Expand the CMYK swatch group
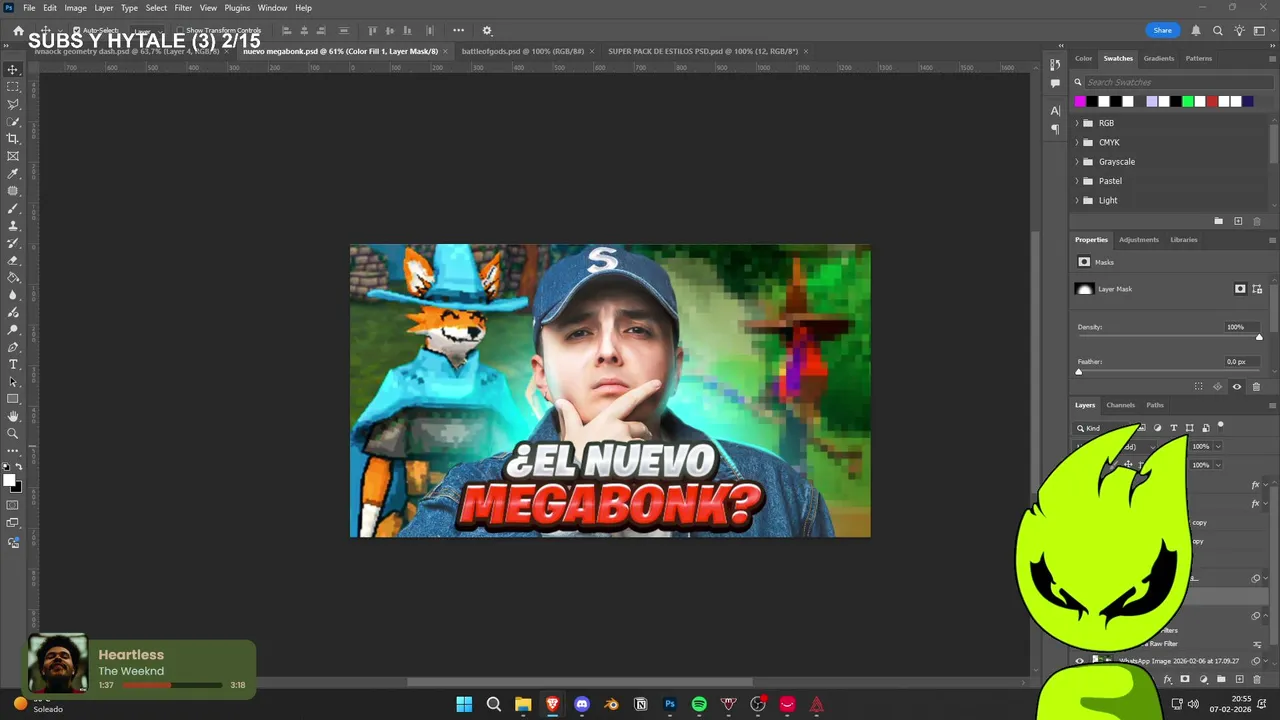The image size is (1280, 720). pyautogui.click(x=1077, y=142)
